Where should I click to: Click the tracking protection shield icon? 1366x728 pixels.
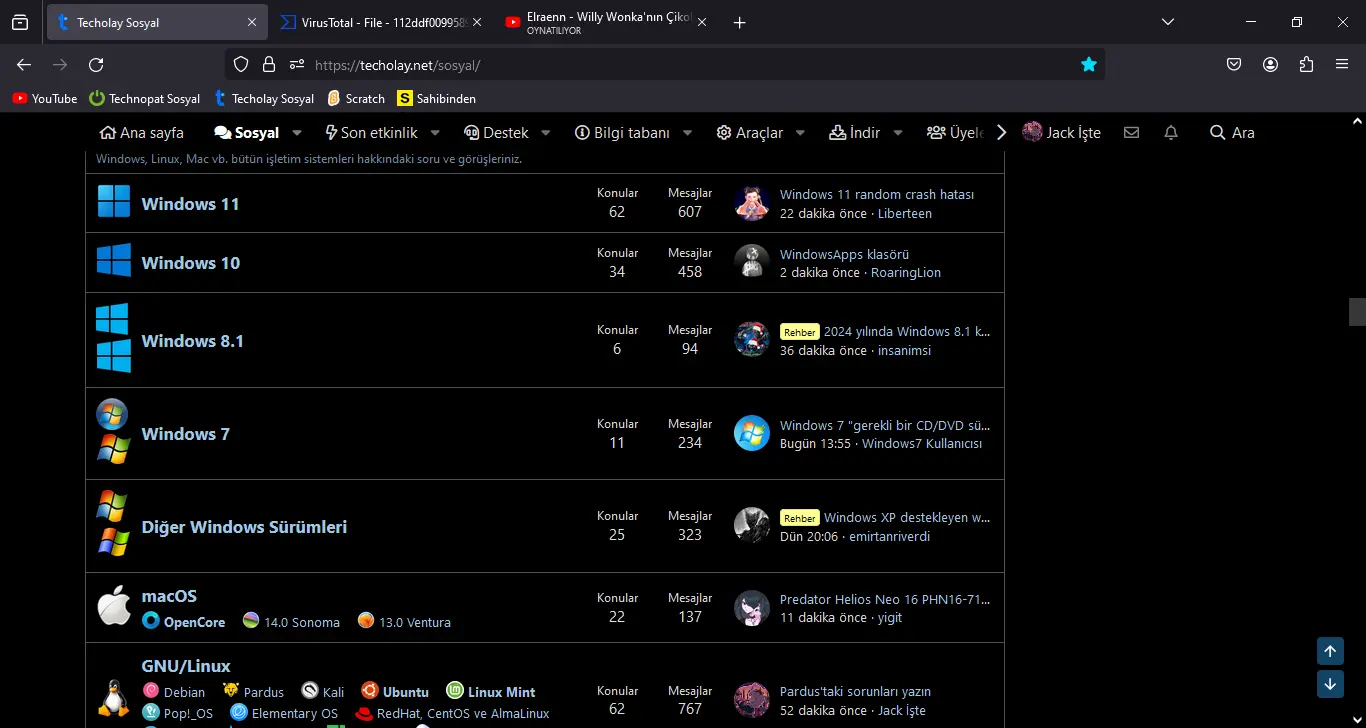tap(241, 65)
